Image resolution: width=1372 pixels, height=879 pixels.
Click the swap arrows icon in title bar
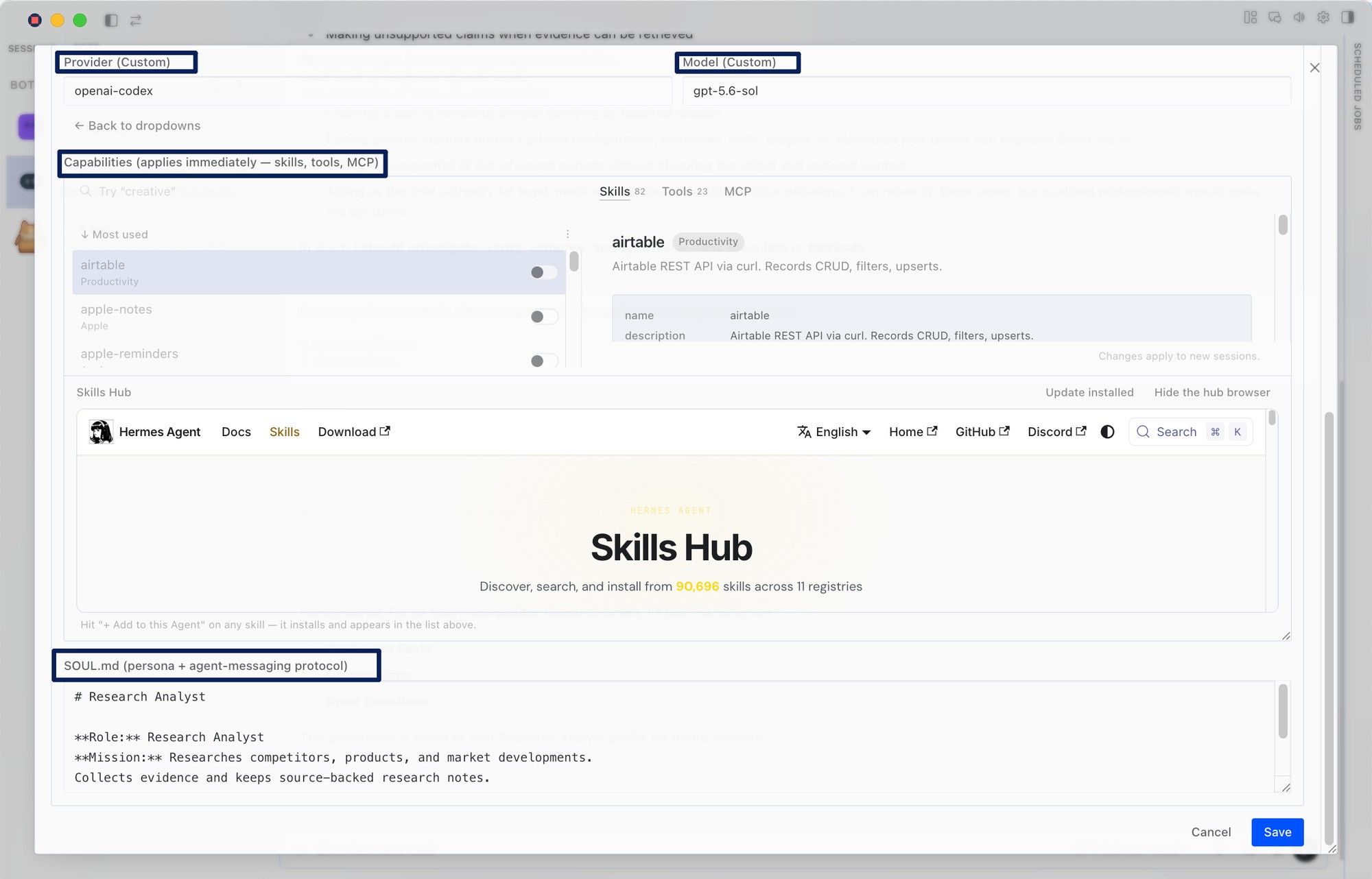[x=136, y=20]
